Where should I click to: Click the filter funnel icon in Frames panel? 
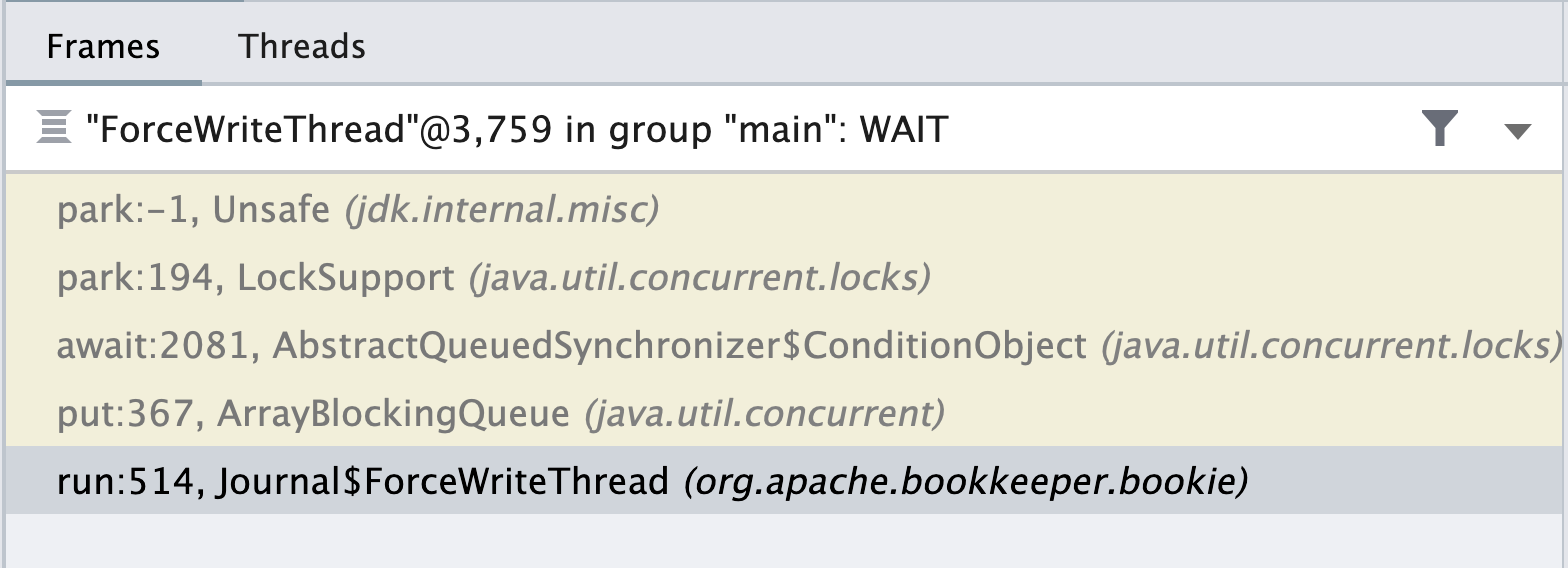1440,129
